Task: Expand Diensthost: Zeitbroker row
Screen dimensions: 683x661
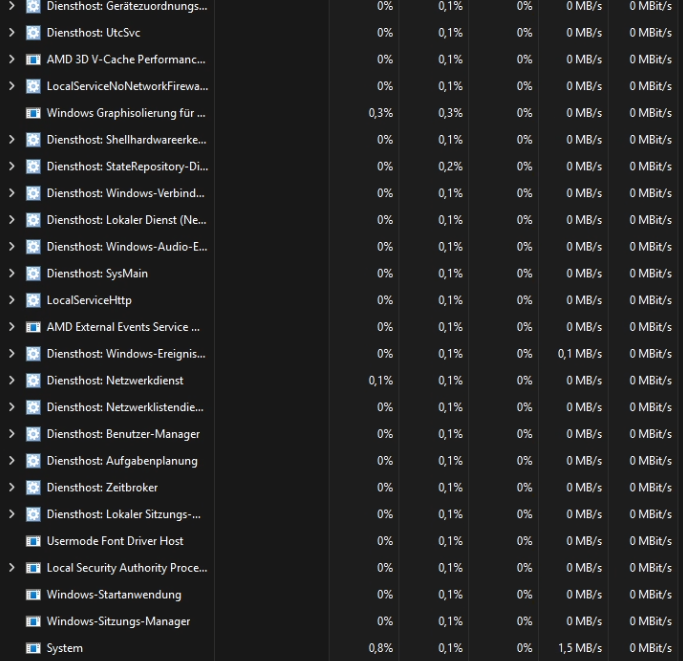Action: coord(12,488)
